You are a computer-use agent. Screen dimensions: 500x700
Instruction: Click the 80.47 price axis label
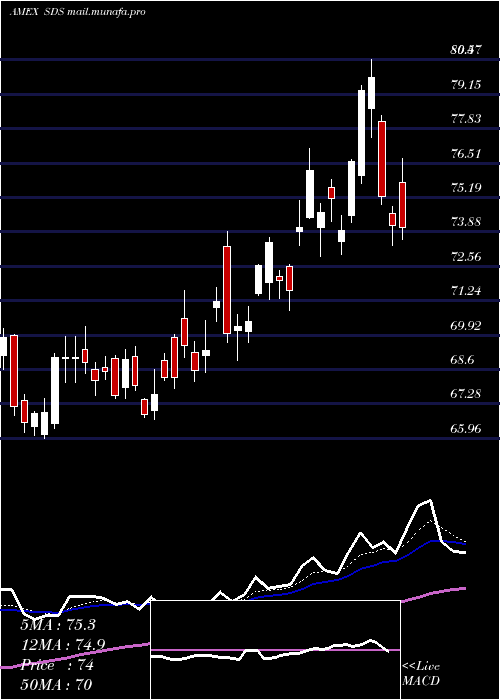pos(466,50)
